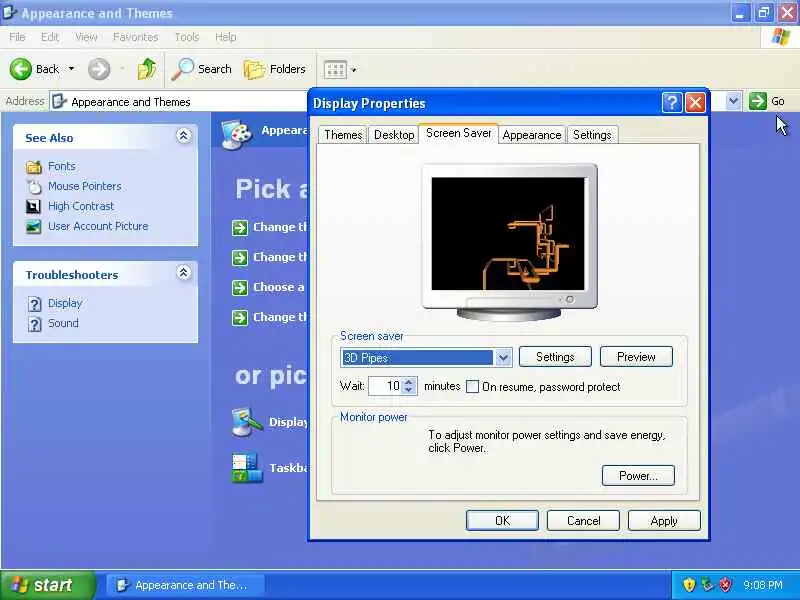Open the Favorites menu
The width and height of the screenshot is (800, 600).
[135, 37]
